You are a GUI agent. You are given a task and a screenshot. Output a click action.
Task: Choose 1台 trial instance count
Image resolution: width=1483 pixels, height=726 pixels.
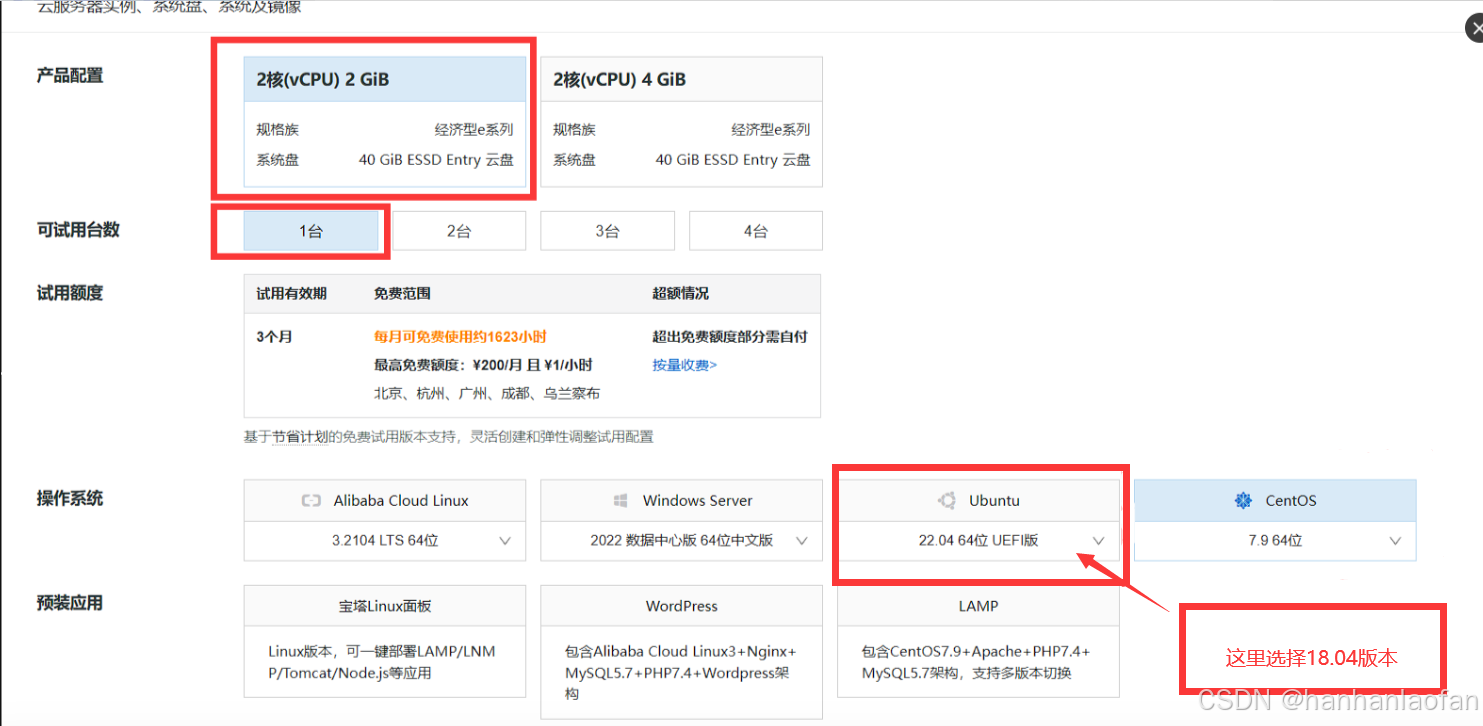point(311,231)
